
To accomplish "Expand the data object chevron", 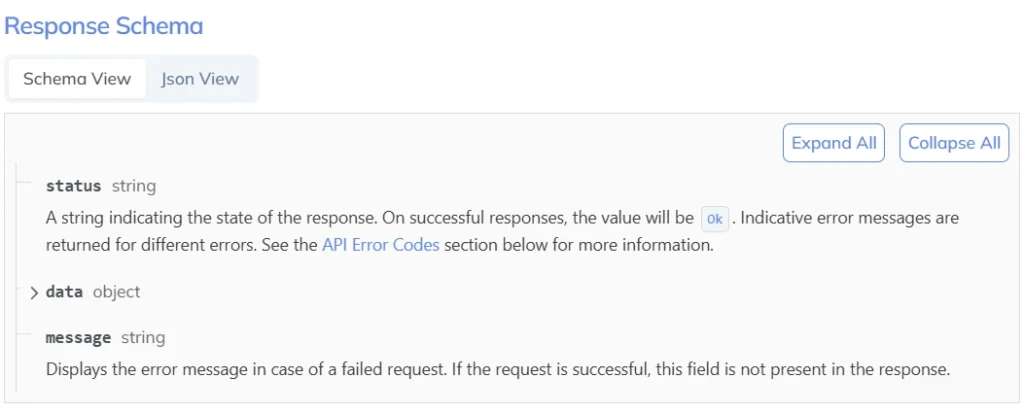I will pyautogui.click(x=35, y=293).
